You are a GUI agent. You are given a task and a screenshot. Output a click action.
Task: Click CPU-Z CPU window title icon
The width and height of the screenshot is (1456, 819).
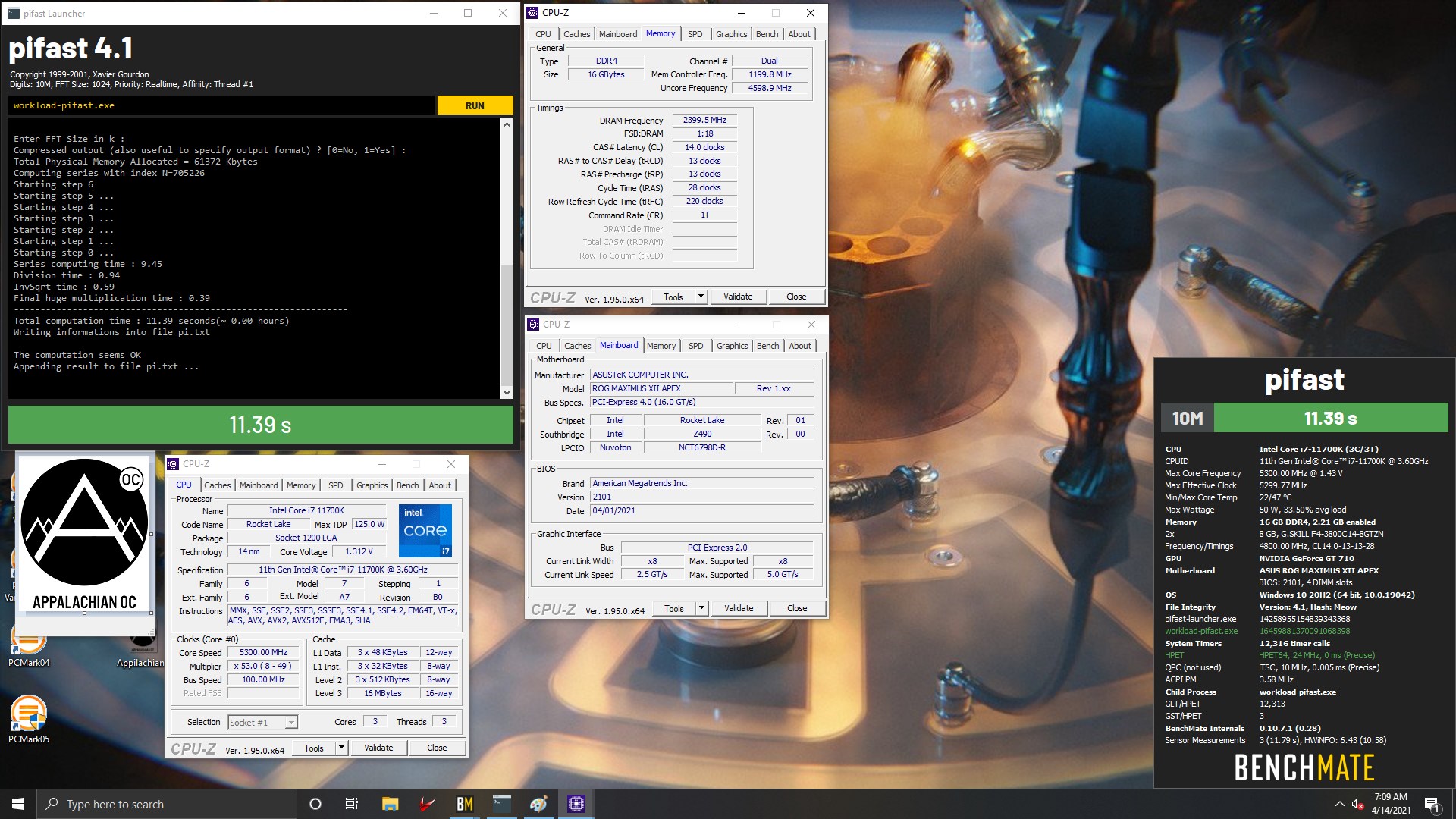(173, 464)
